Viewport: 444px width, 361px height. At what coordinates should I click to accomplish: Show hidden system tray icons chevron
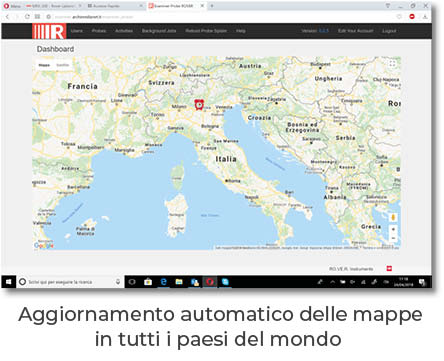click(x=332, y=282)
